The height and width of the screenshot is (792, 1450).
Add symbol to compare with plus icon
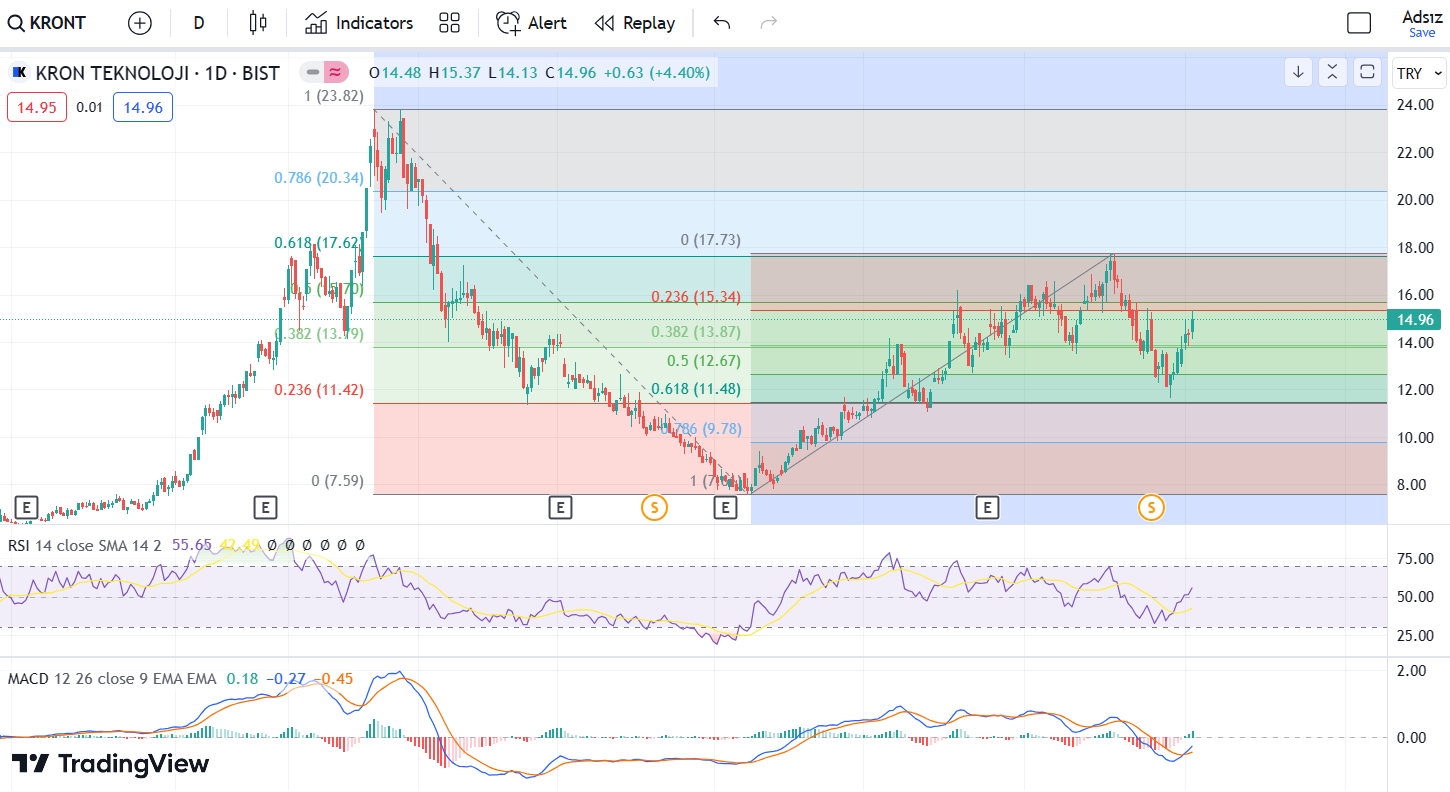point(140,23)
